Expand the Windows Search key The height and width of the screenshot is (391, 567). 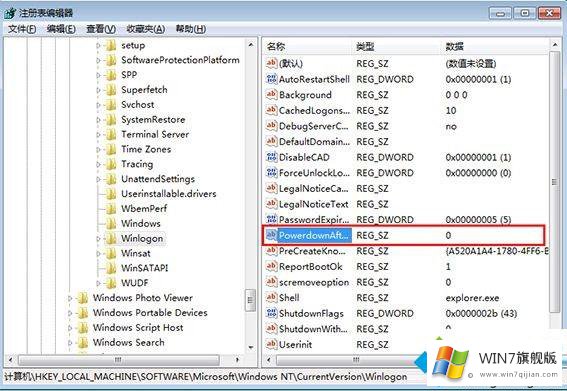[x=70, y=343]
